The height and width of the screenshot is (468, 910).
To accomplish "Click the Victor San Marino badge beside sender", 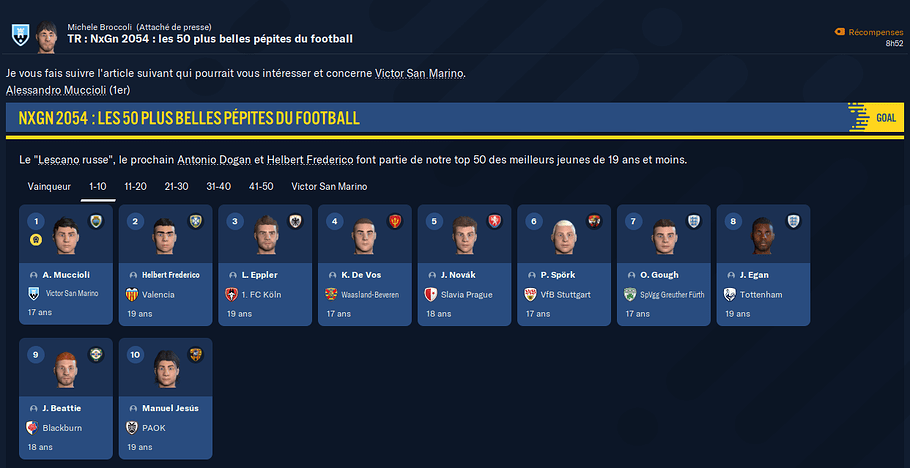I will [19, 37].
